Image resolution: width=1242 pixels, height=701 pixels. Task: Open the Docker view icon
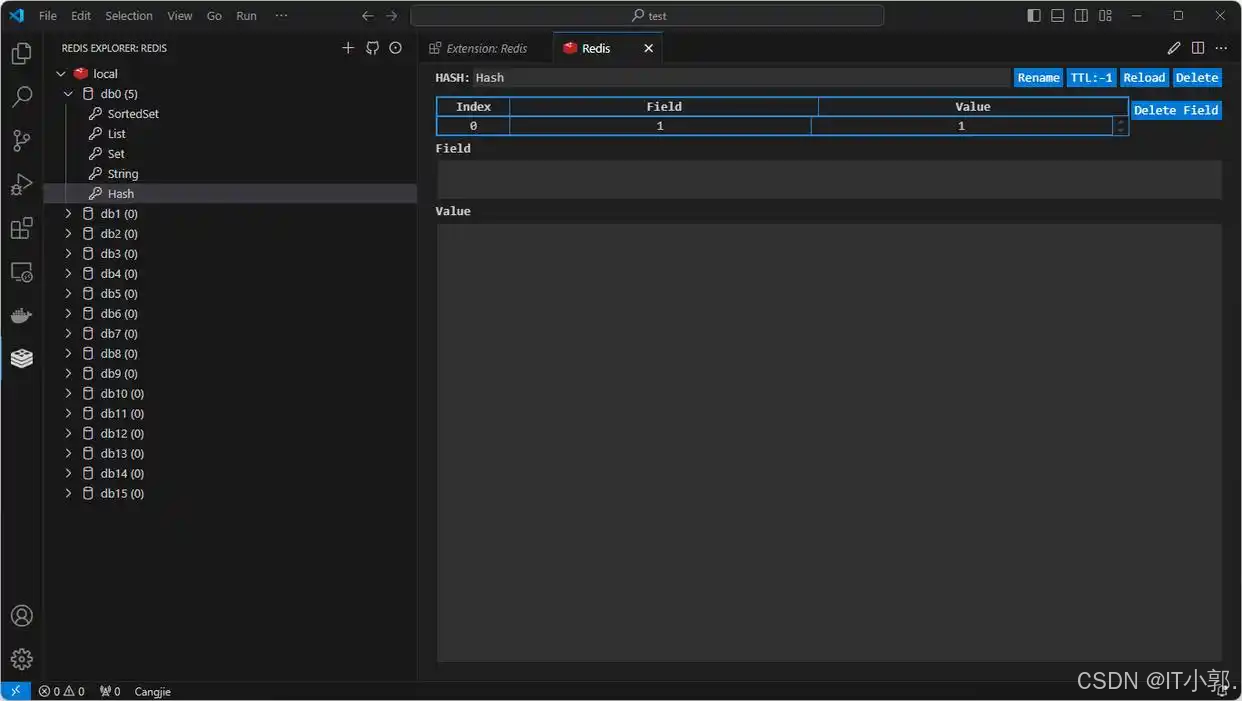21,316
